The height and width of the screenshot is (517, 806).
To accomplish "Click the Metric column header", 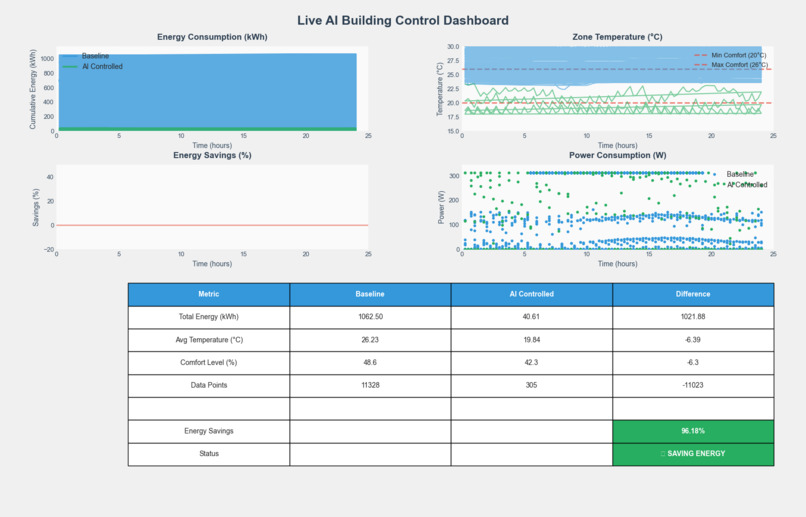I will click(209, 294).
